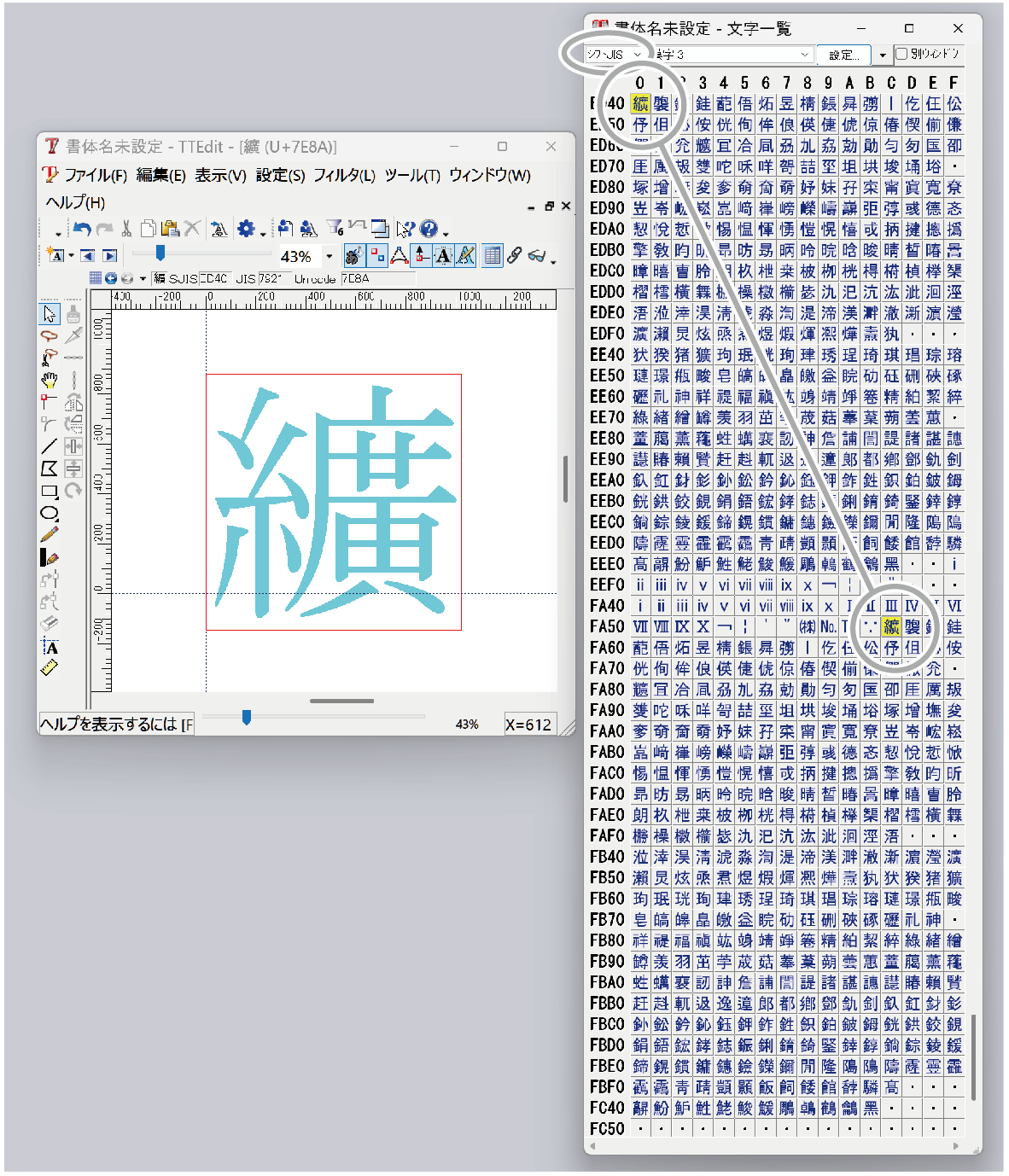Open the フィルタ(L) menu
Viewport: 1009px width, 1176px height.
pyautogui.click(x=344, y=175)
